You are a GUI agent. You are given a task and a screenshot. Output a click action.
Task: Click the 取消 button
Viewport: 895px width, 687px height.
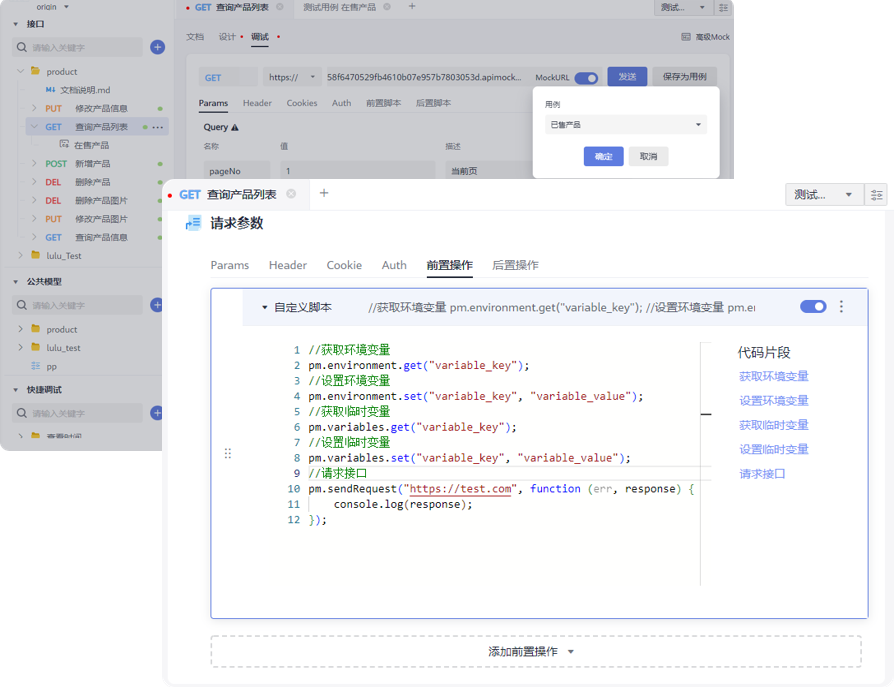(648, 156)
